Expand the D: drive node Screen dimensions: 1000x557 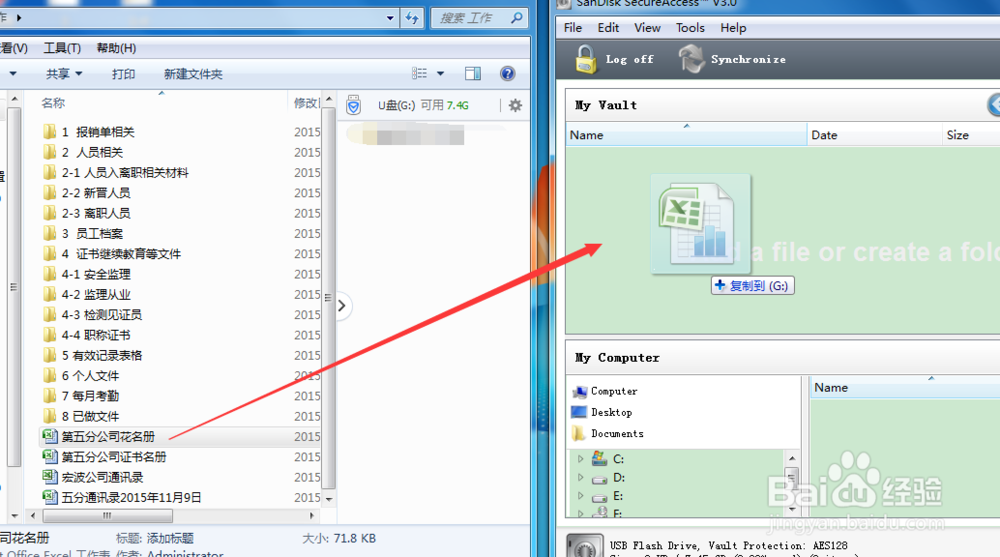[580, 477]
